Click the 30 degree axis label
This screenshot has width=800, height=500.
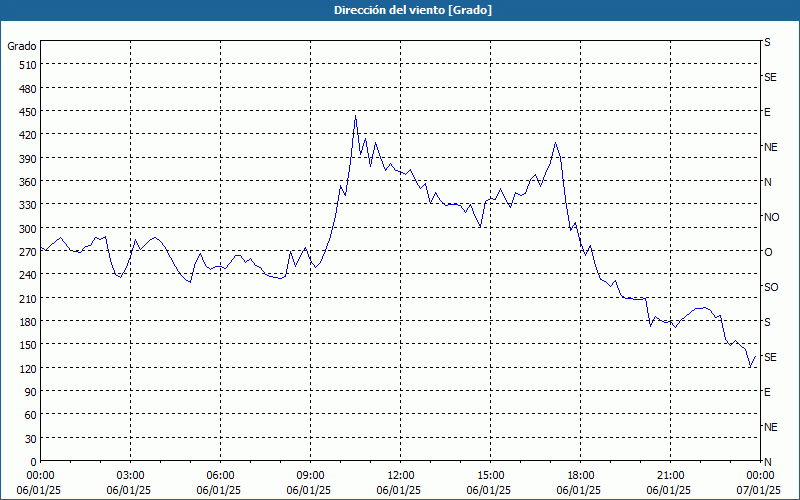coord(31,439)
